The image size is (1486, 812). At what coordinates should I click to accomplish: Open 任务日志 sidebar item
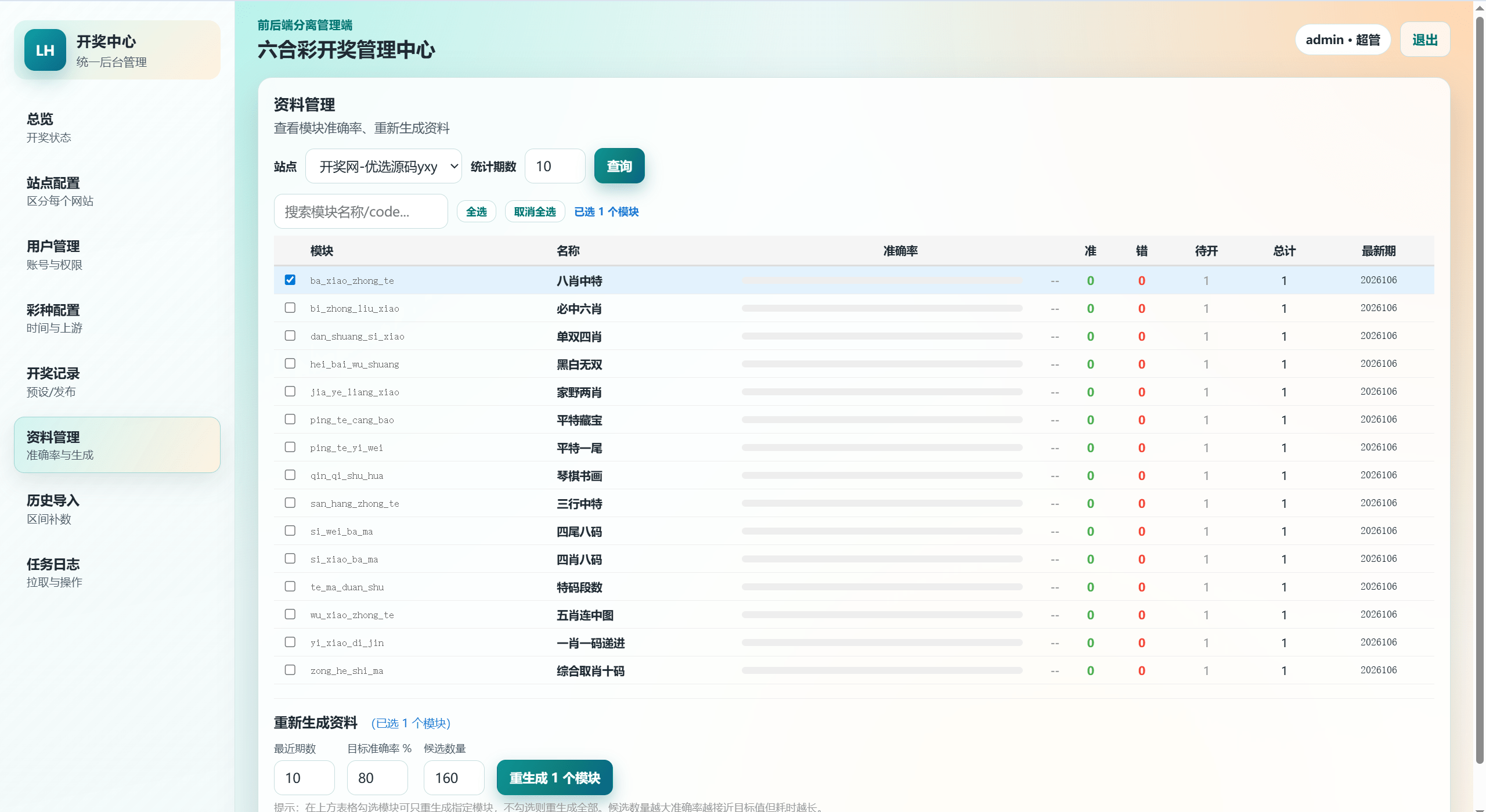pyautogui.click(x=117, y=572)
